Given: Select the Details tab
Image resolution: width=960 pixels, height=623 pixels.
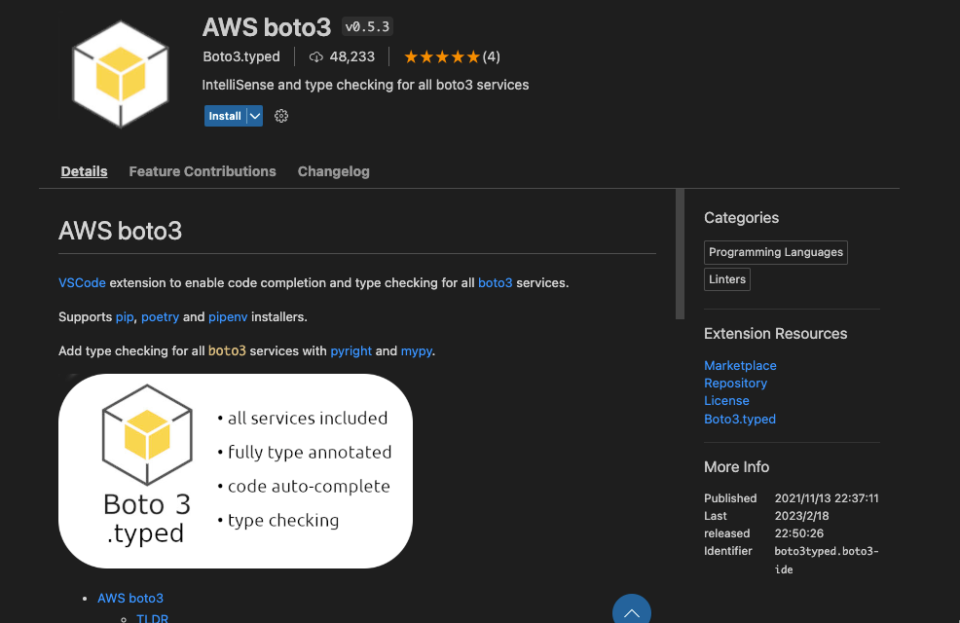Looking at the screenshot, I should [84, 171].
